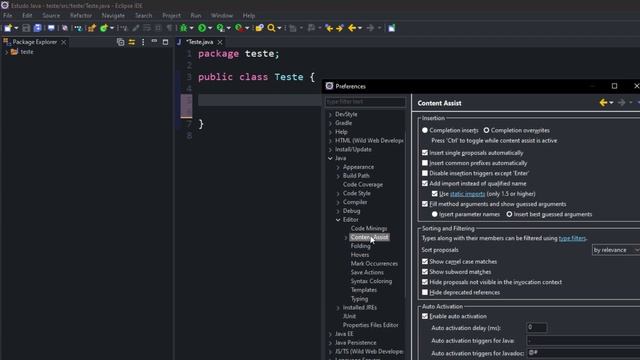Toggle Add import instead of qualified name
Screen dimensions: 640x360
pos(425,183)
